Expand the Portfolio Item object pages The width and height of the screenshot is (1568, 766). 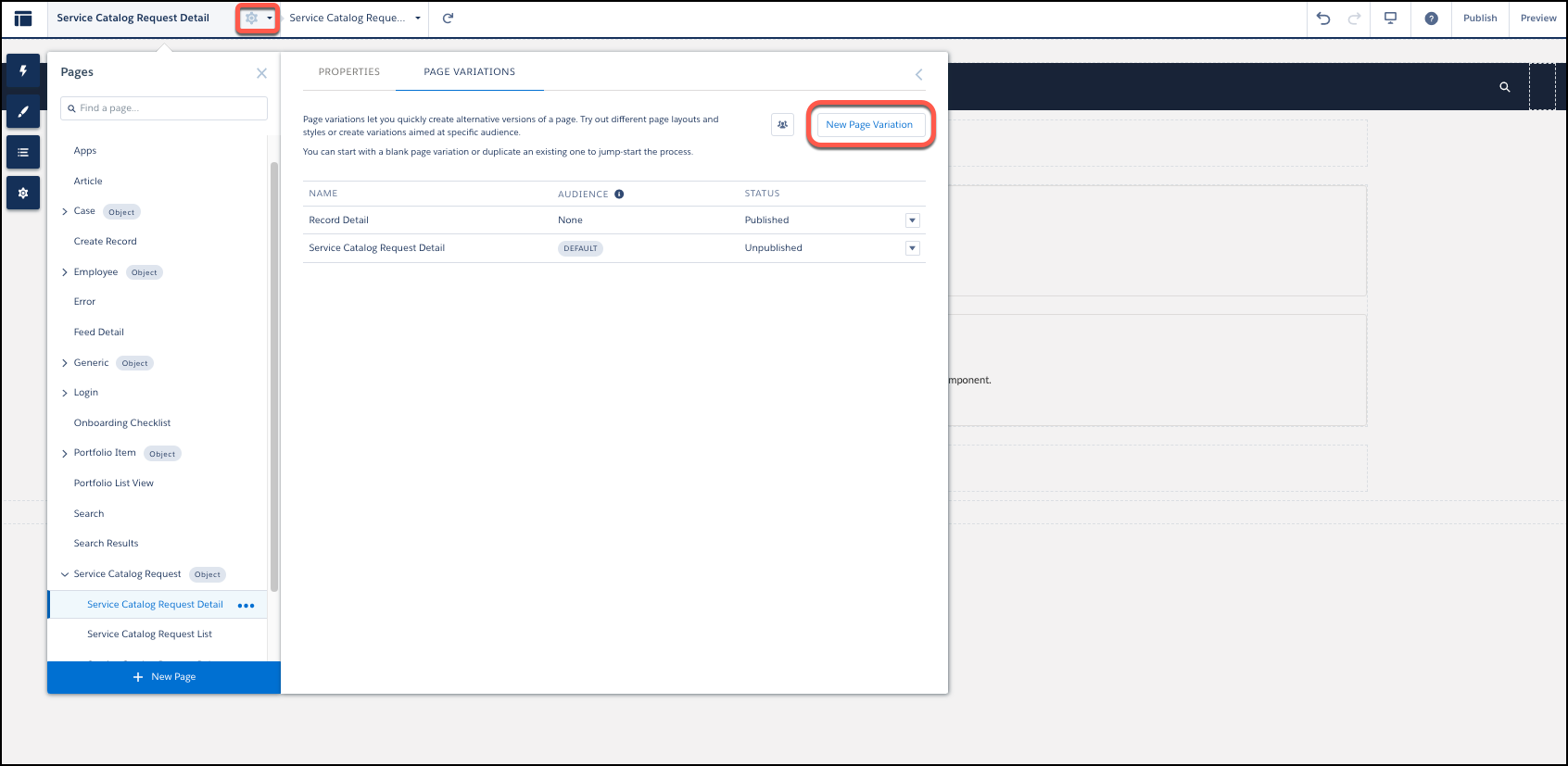pos(65,454)
